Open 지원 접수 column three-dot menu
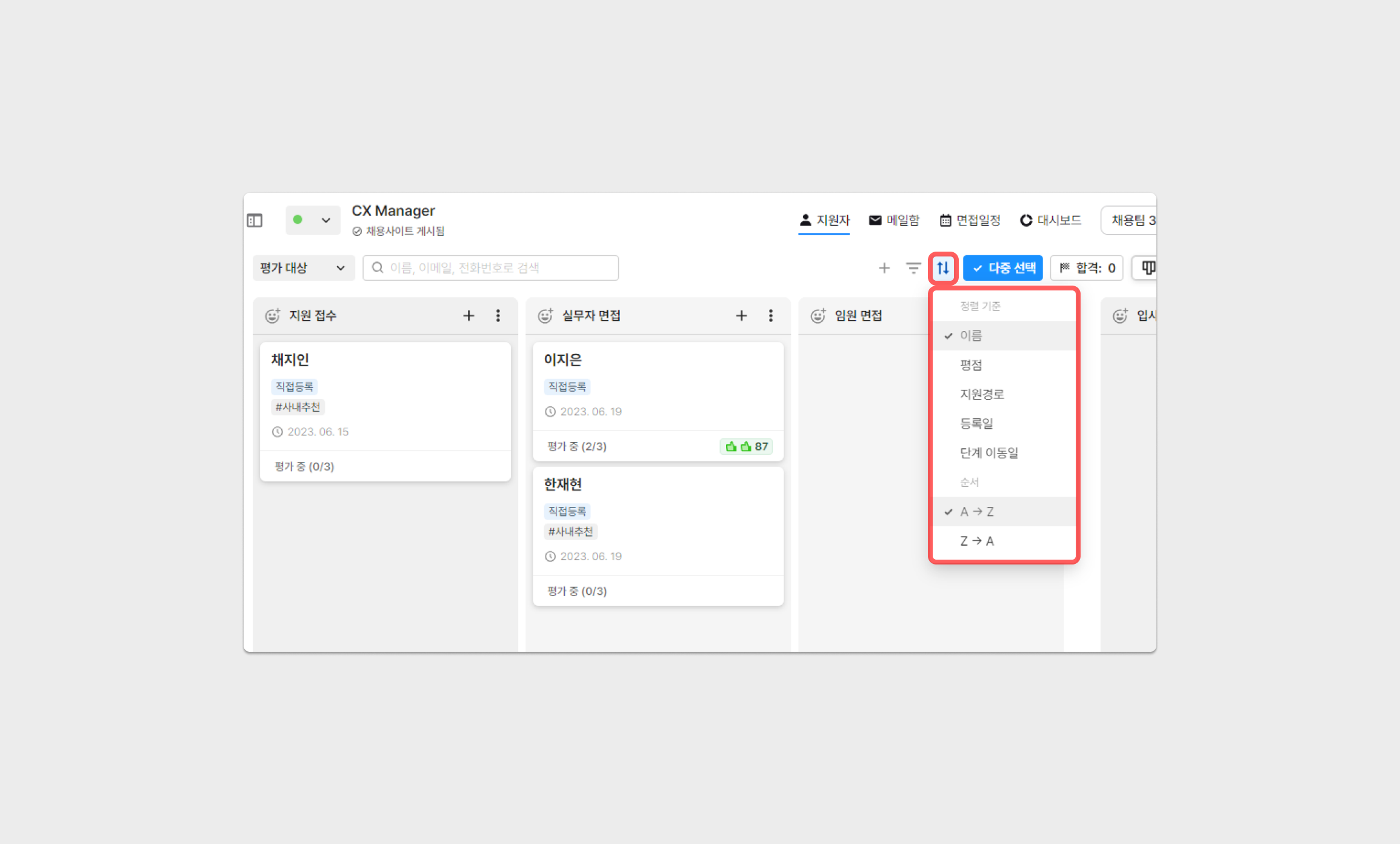Screen dimensions: 1400x844 (x=498, y=315)
